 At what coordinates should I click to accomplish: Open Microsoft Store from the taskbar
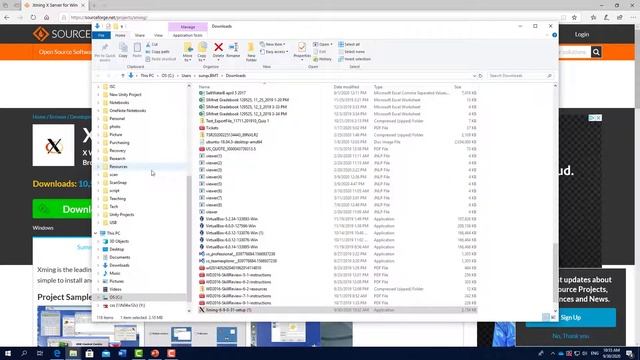coord(89,353)
